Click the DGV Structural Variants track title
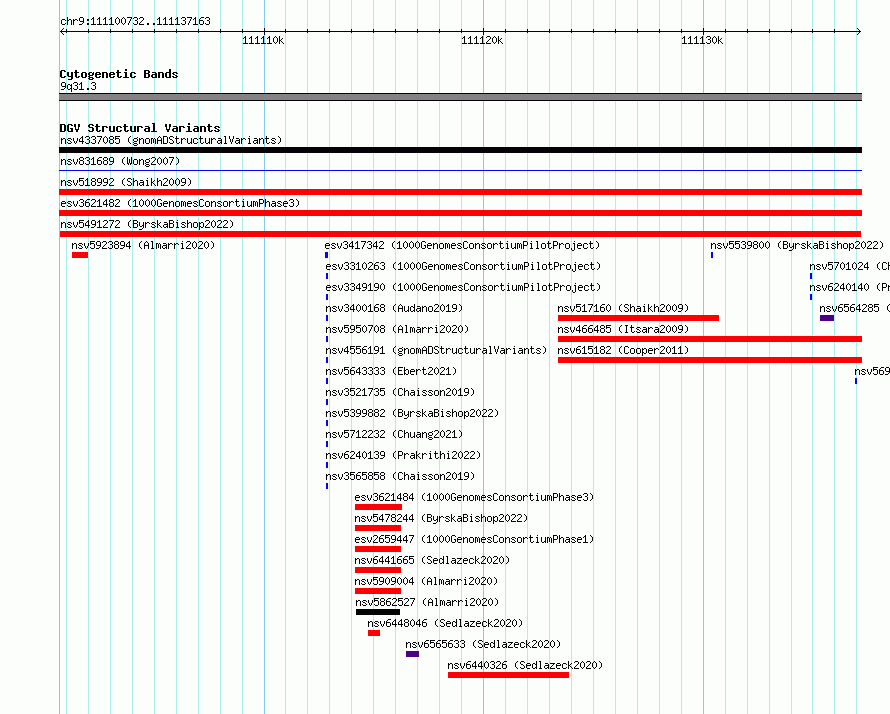Screen dimensions: 890x714 click(x=140, y=128)
